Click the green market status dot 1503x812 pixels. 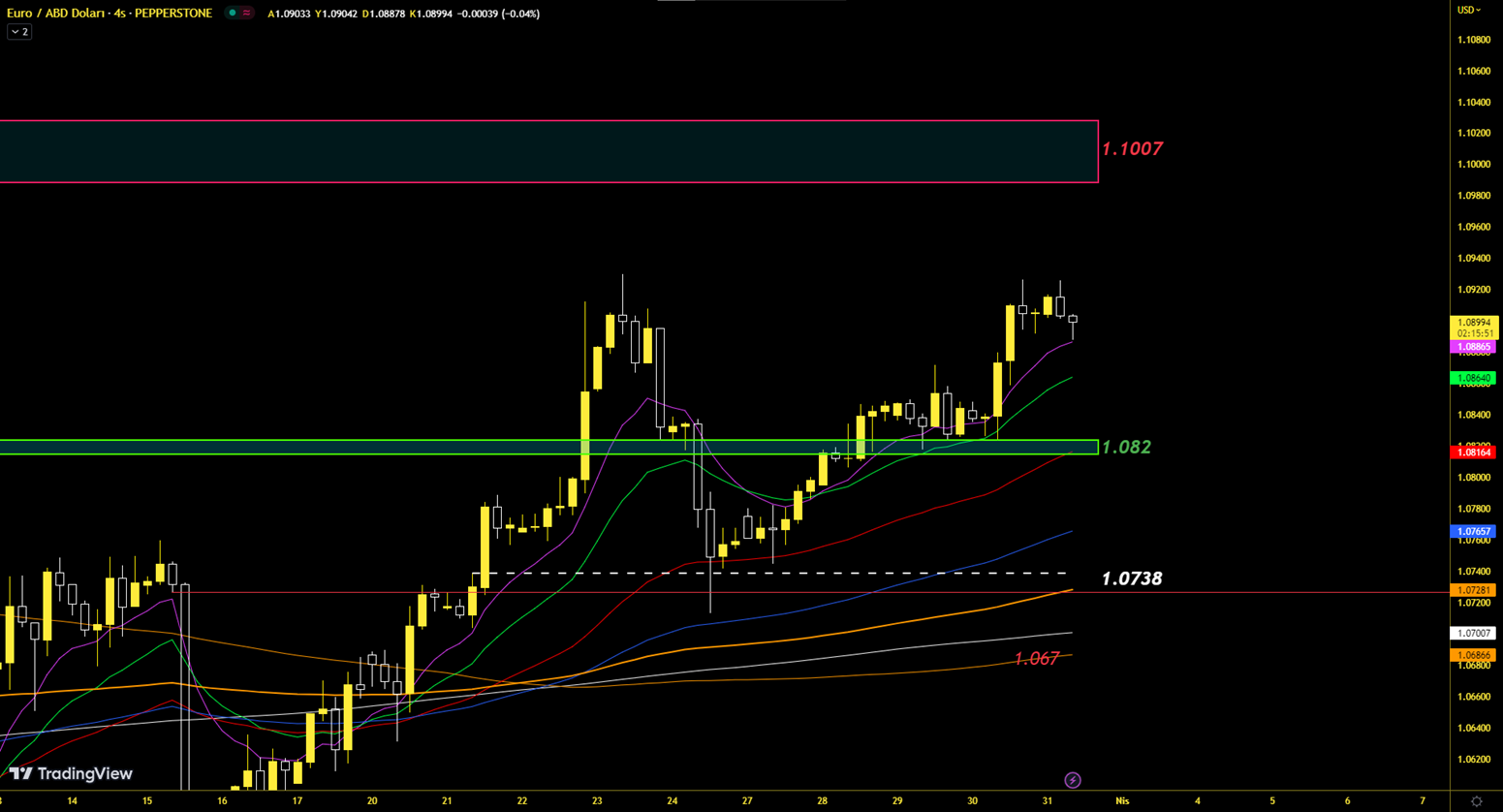[x=233, y=14]
